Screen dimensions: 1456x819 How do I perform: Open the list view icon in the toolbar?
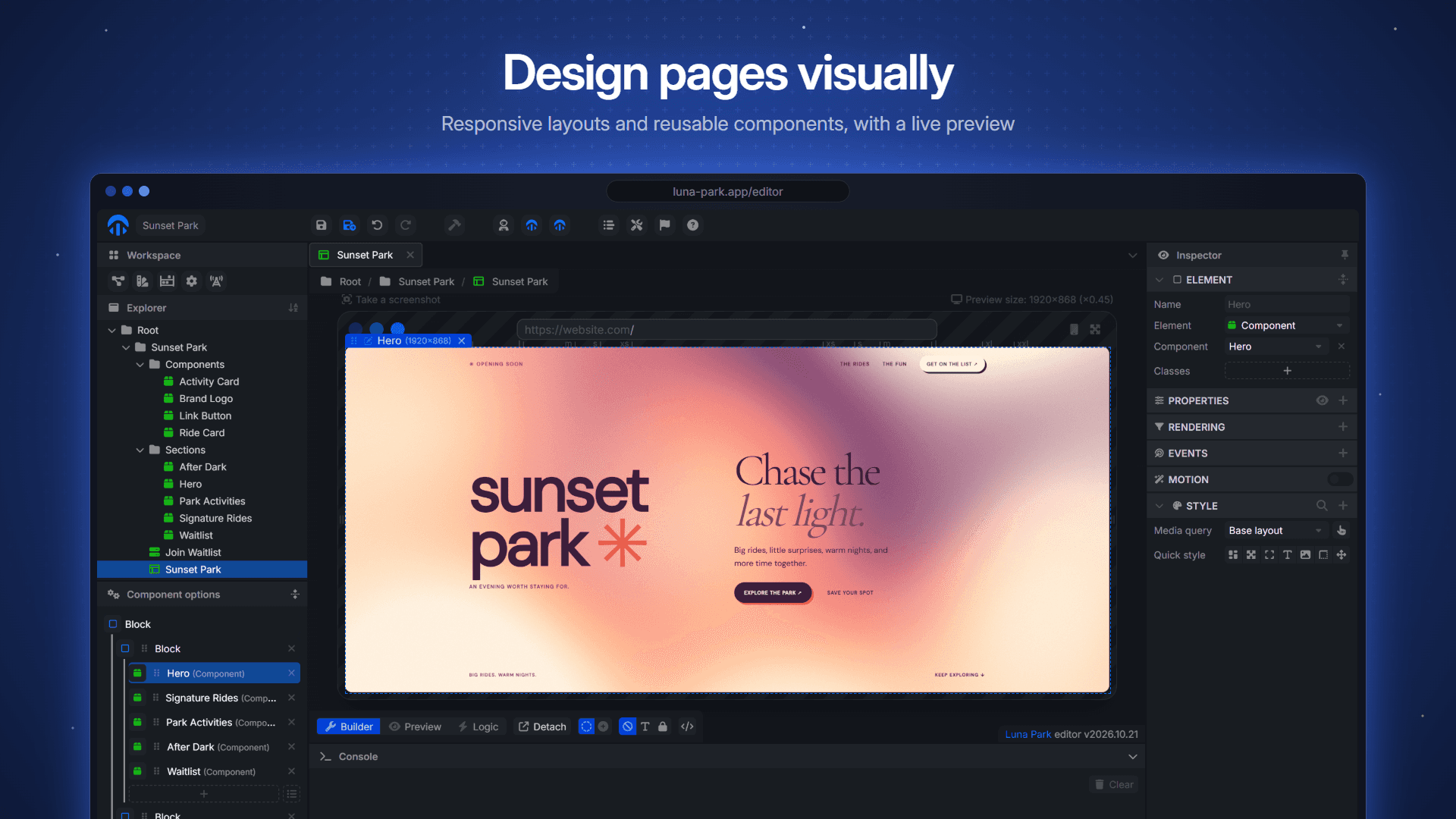tap(608, 225)
